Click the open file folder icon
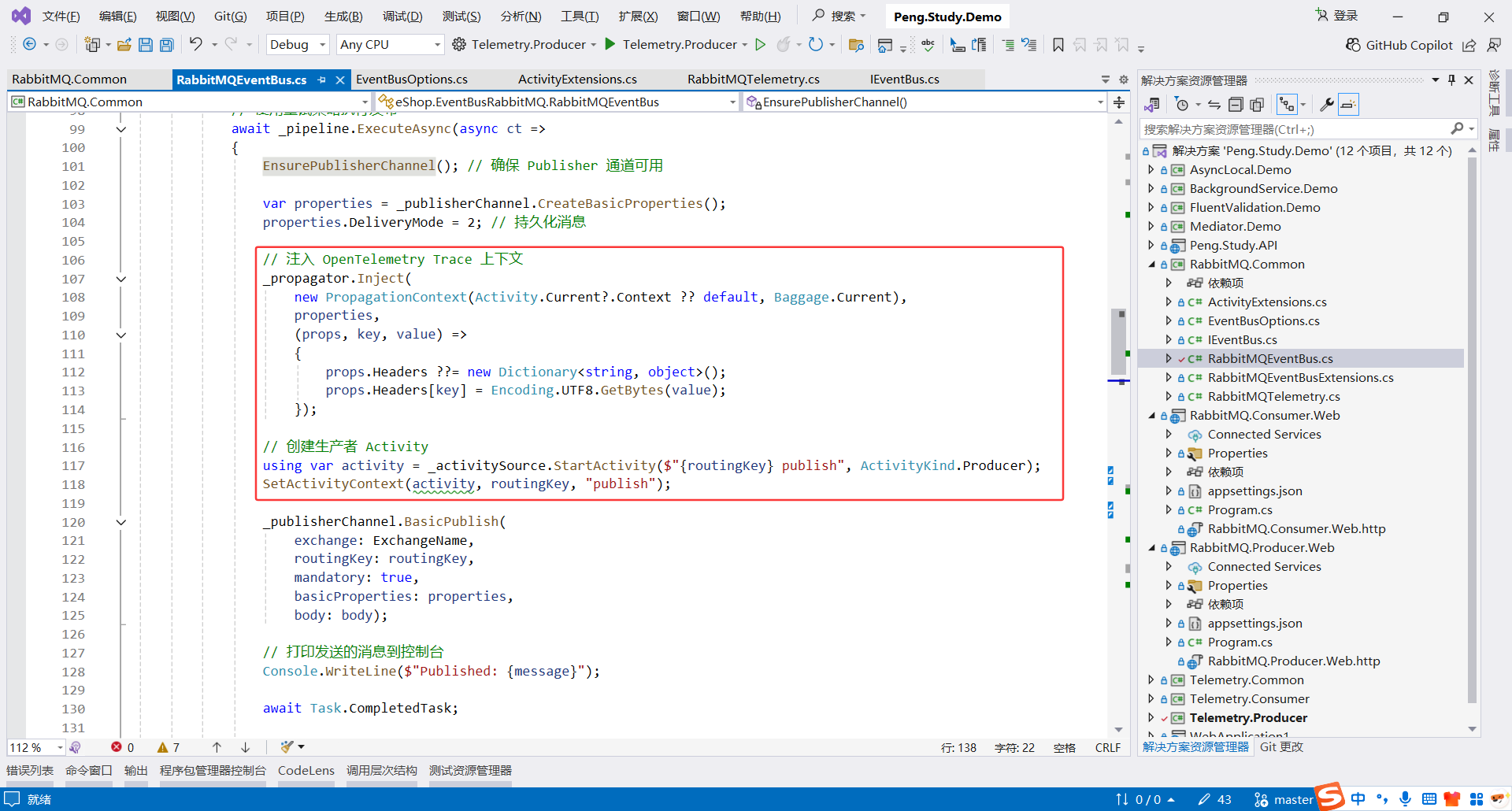The height and width of the screenshot is (811, 1512). tap(124, 45)
